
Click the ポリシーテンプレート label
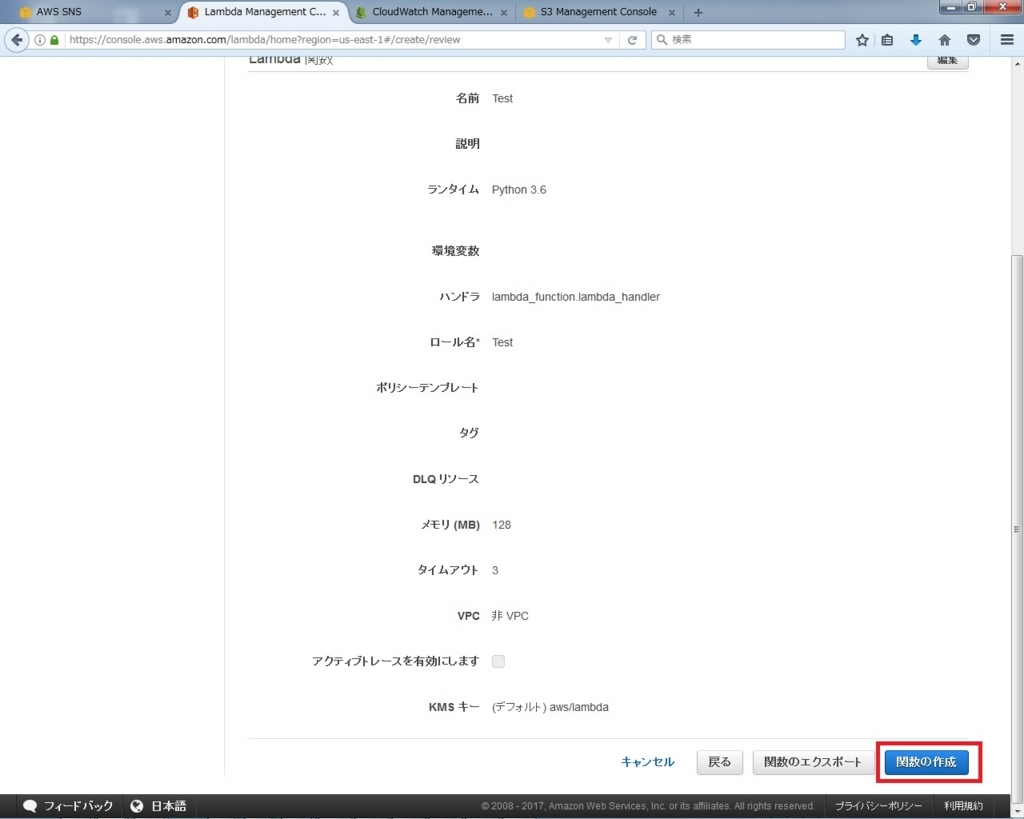427,388
